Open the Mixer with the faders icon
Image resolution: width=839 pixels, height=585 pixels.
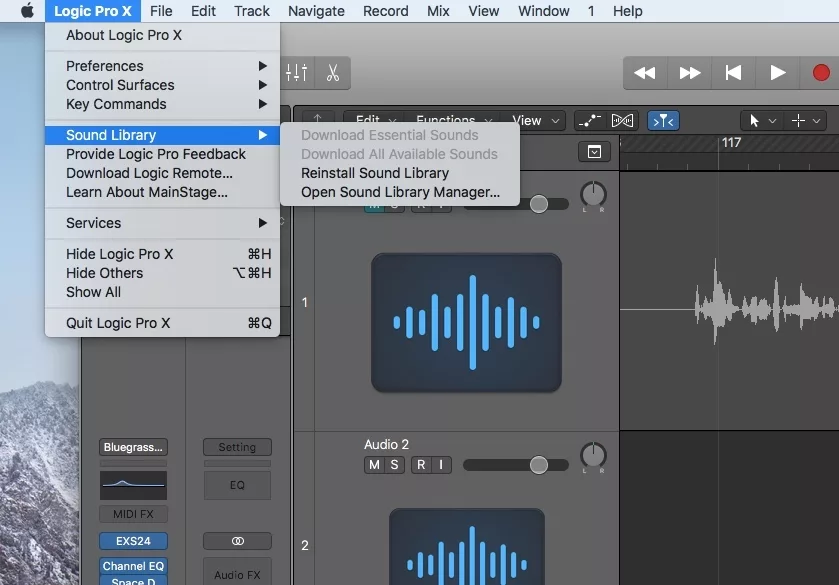(296, 72)
